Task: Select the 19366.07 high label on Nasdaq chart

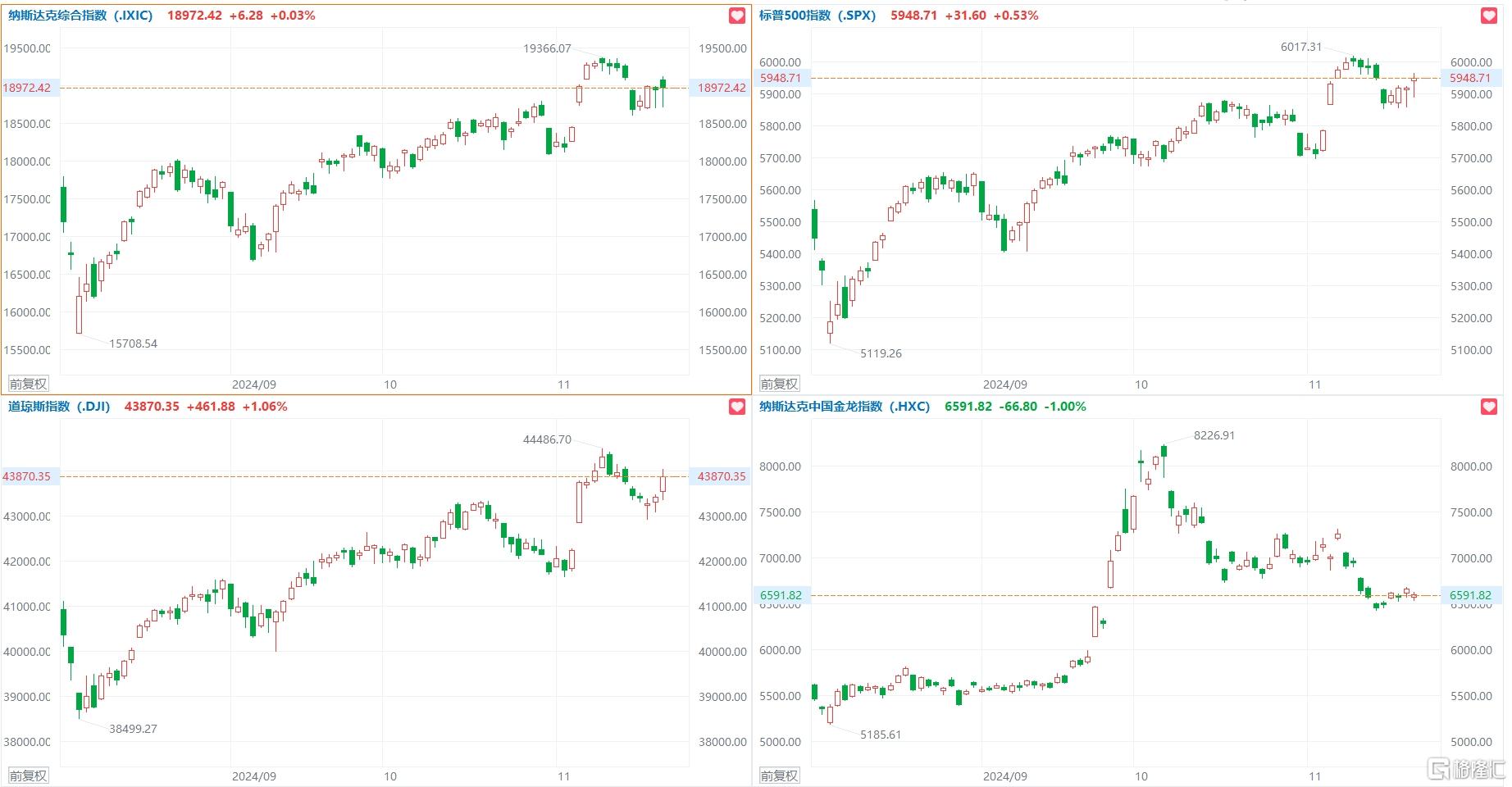Action: 547,48
